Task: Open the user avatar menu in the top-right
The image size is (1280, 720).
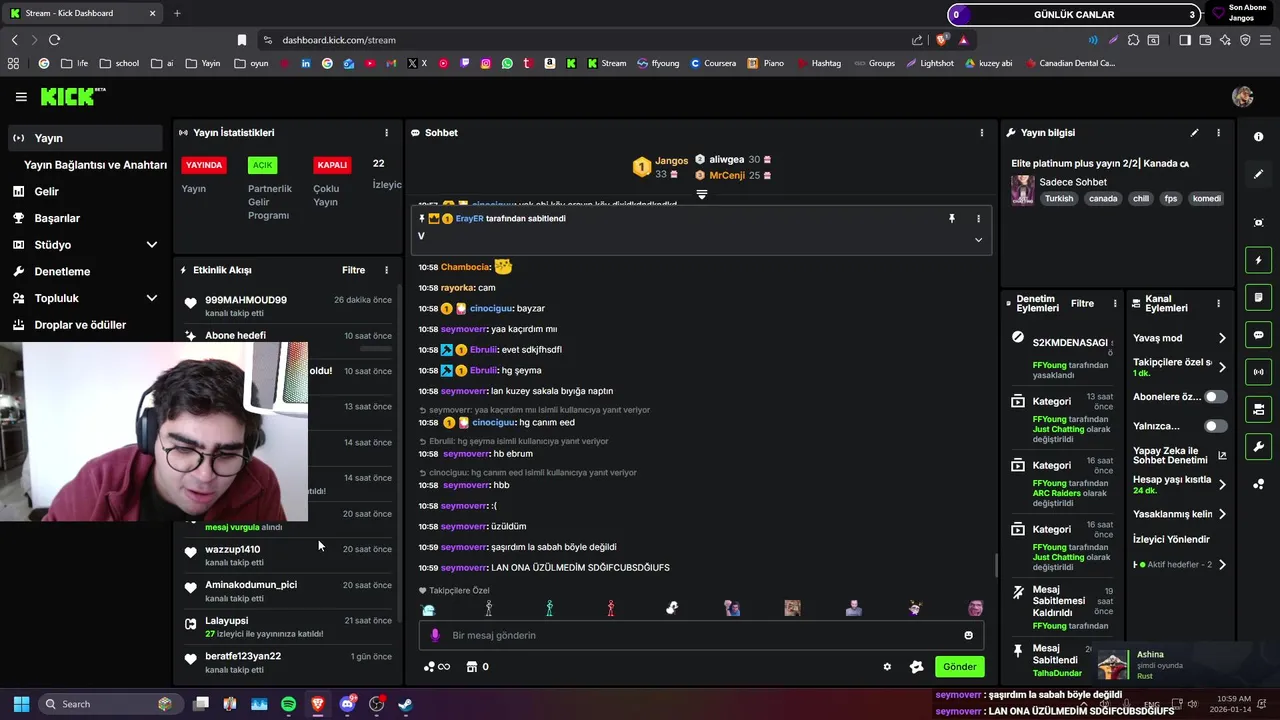Action: (x=1243, y=97)
